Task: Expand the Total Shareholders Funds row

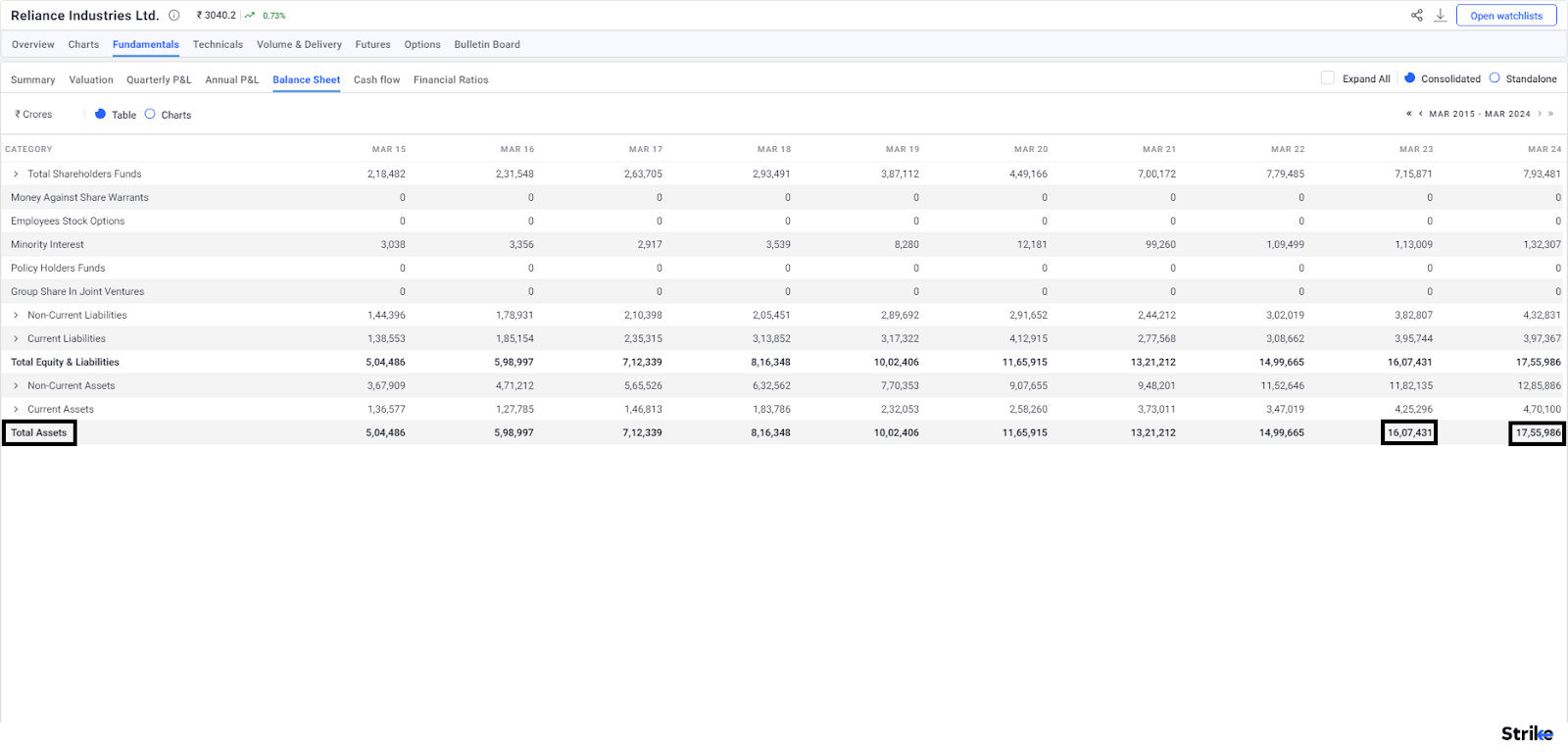Action: point(16,174)
